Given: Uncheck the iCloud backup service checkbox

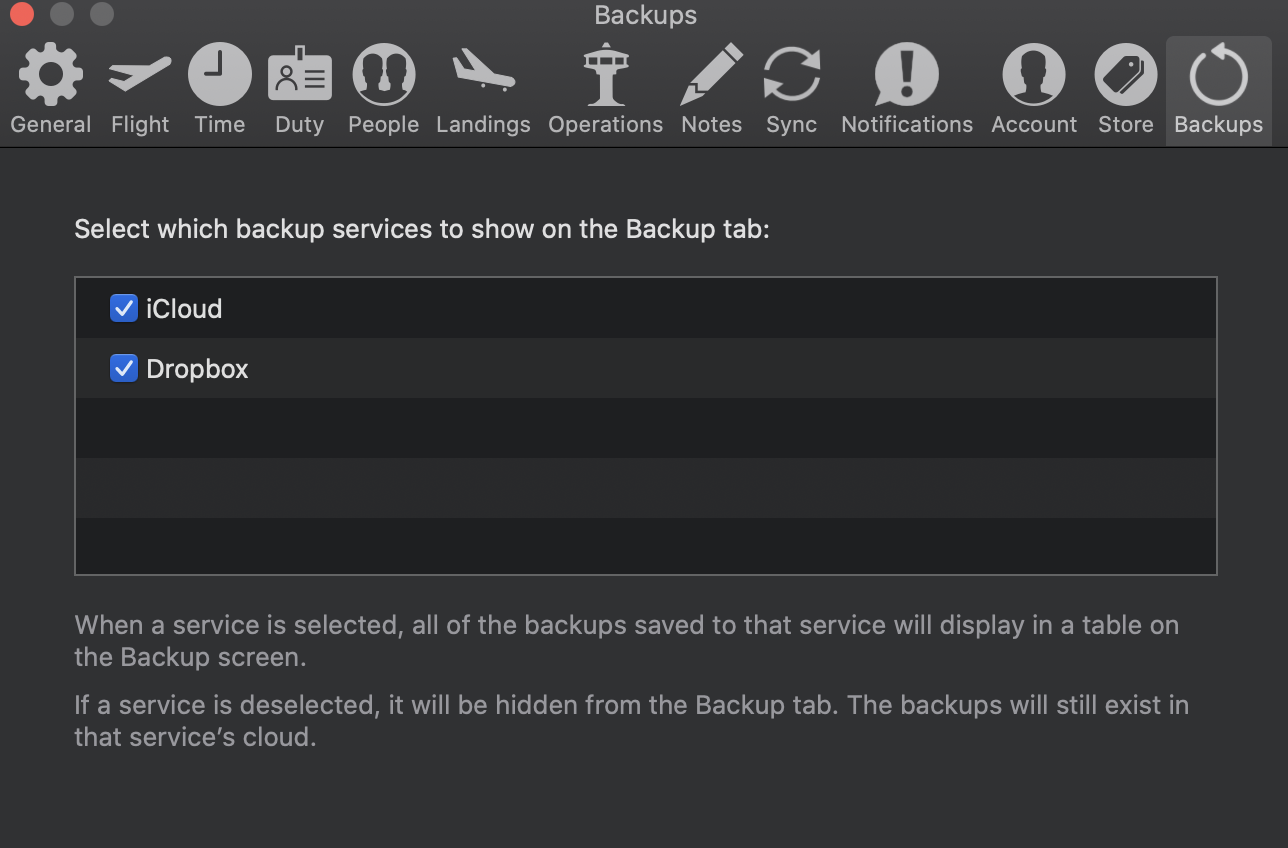Looking at the screenshot, I should coord(124,308).
